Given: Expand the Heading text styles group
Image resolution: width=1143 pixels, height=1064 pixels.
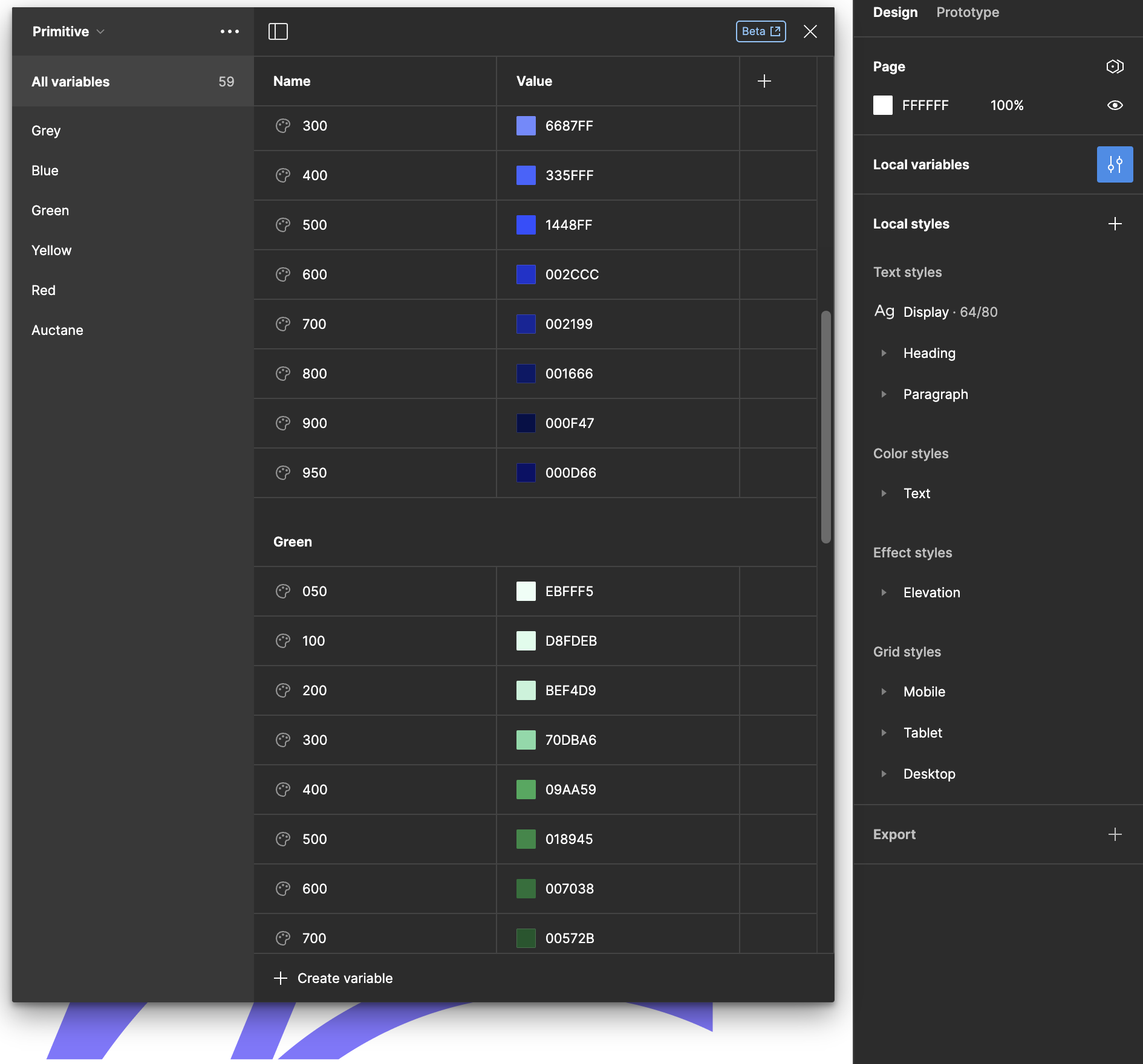Looking at the screenshot, I should 885,353.
